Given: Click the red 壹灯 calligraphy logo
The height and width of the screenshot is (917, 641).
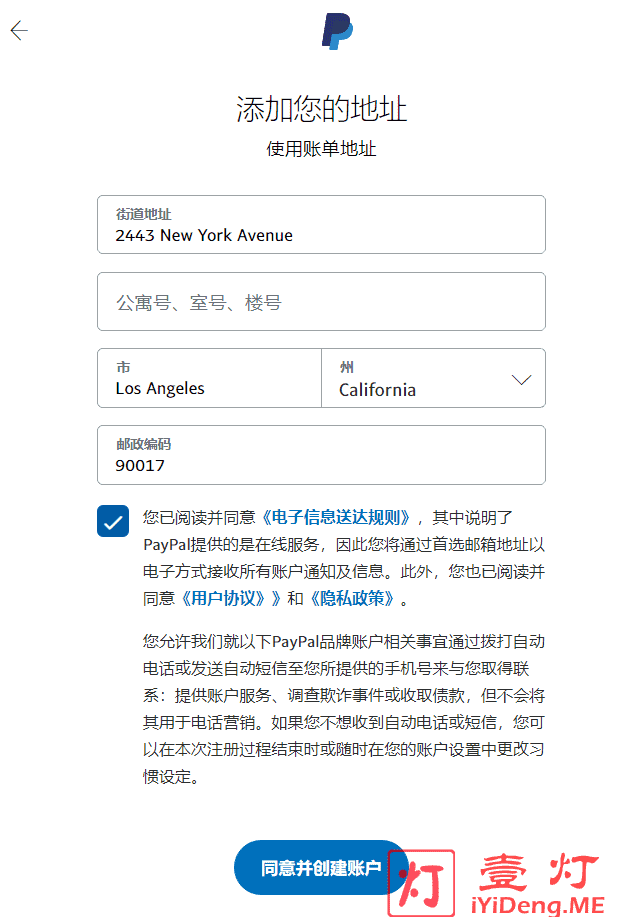Looking at the screenshot, I should click(539, 871).
